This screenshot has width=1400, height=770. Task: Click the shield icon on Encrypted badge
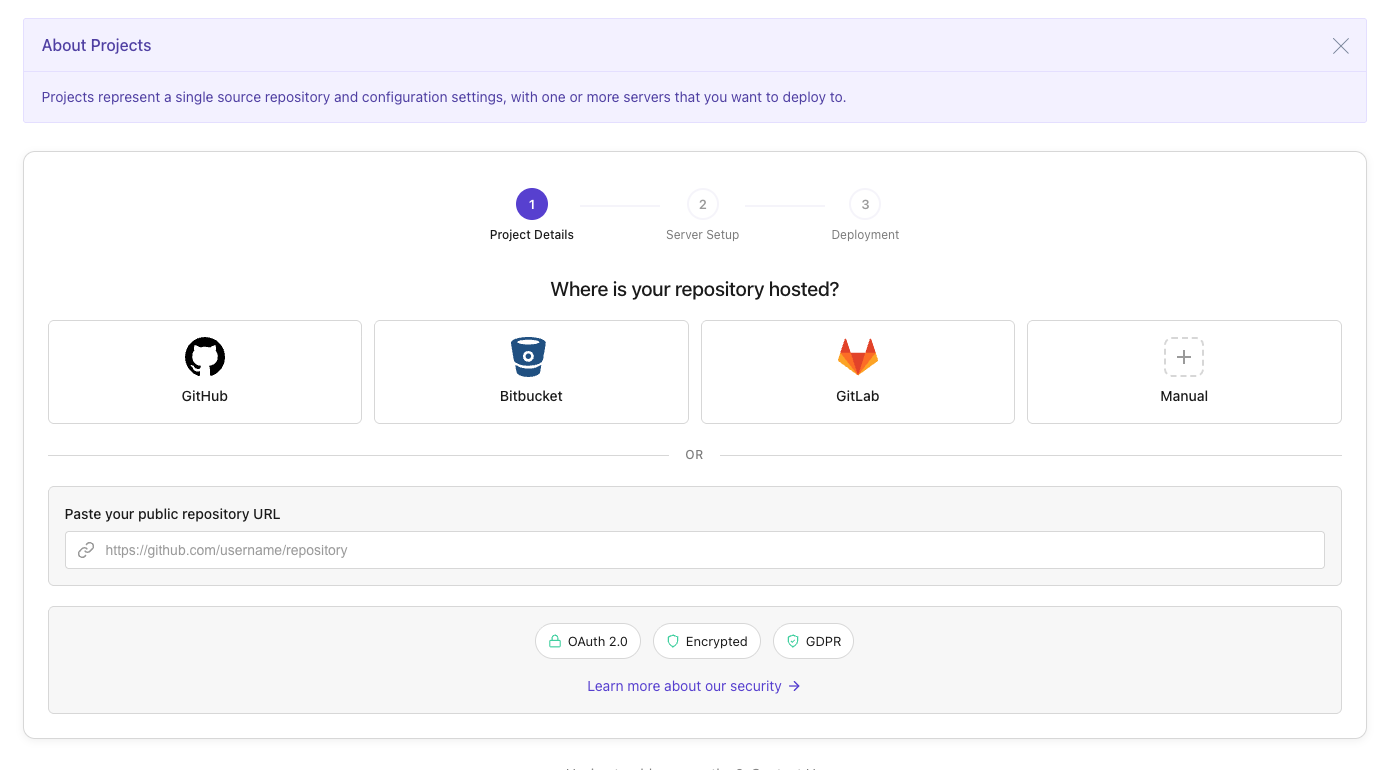pos(673,641)
